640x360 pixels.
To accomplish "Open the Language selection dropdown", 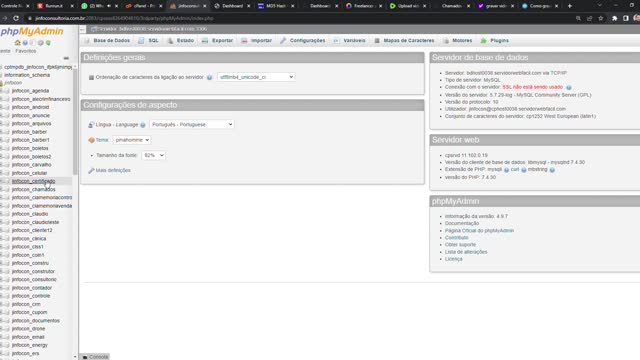I will (191, 124).
